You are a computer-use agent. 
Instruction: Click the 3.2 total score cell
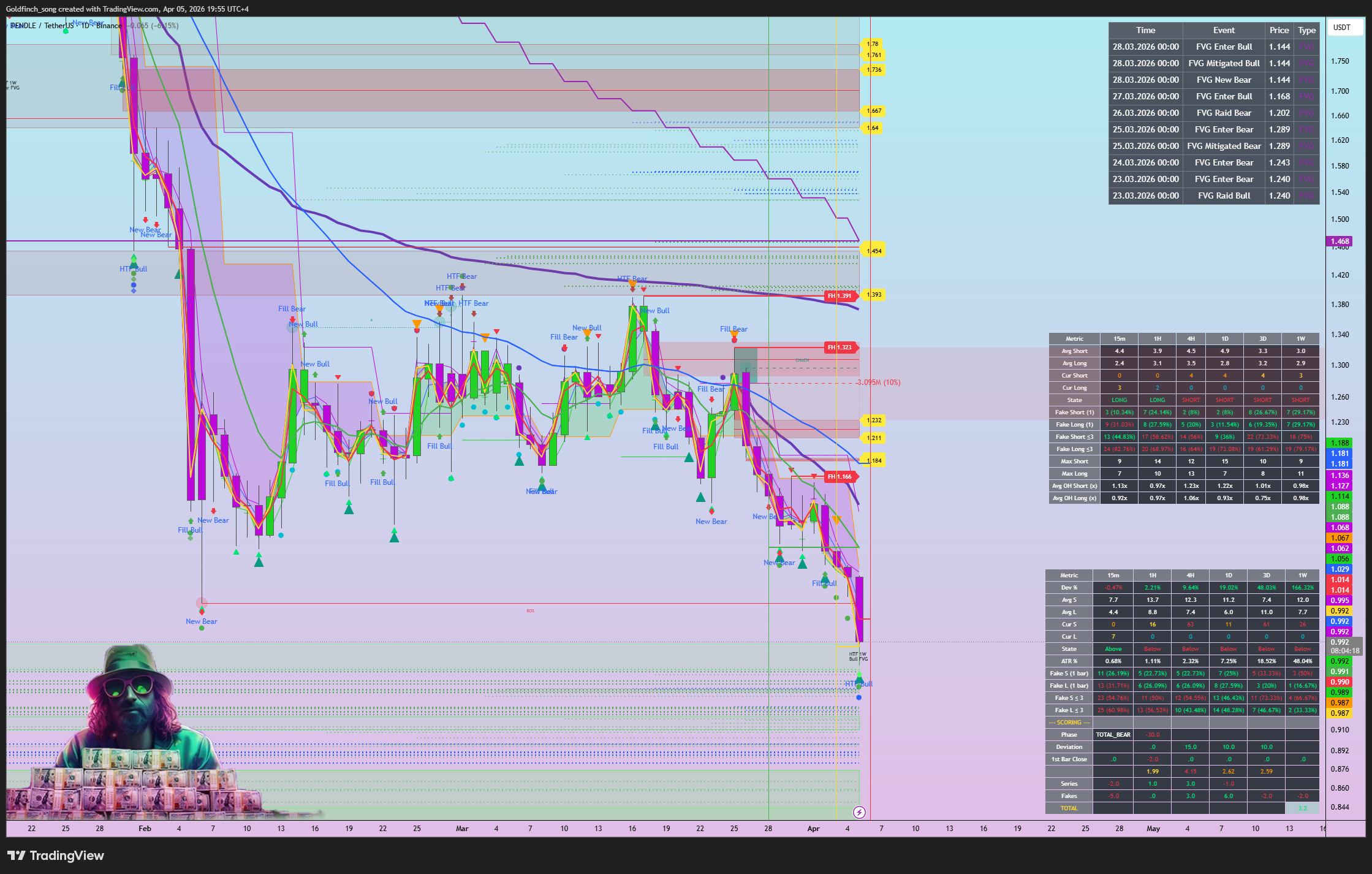coord(1302,808)
